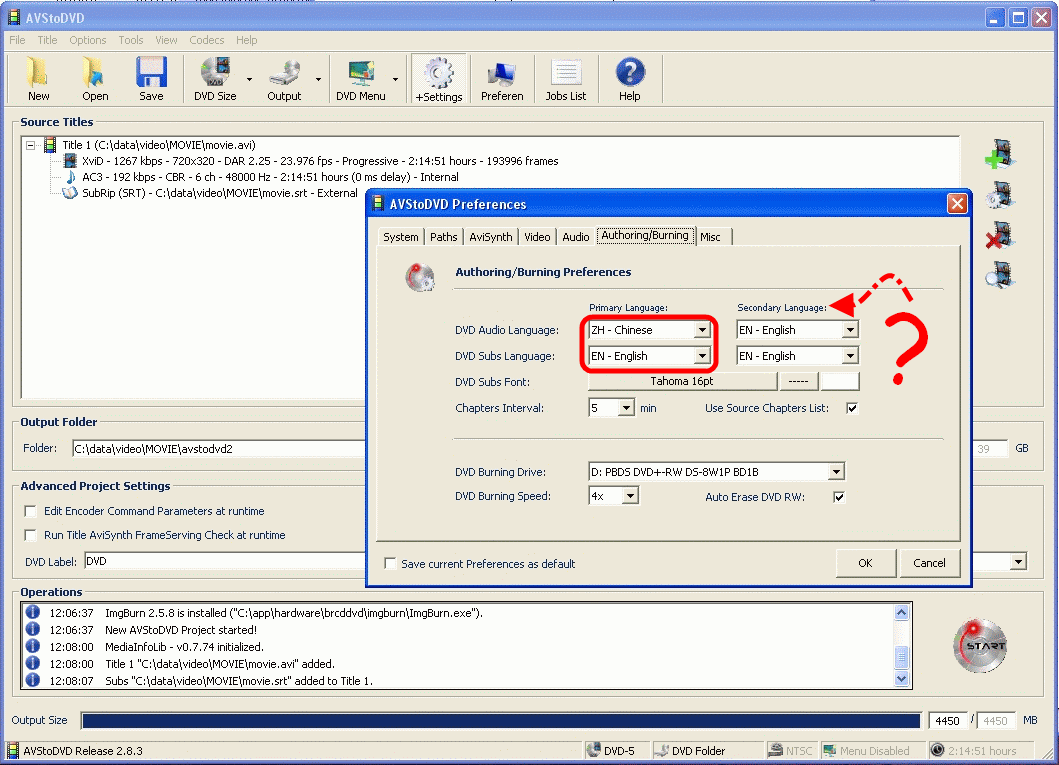The height and width of the screenshot is (765, 1059).
Task: Switch to the AviSynth tab
Action: click(x=491, y=237)
